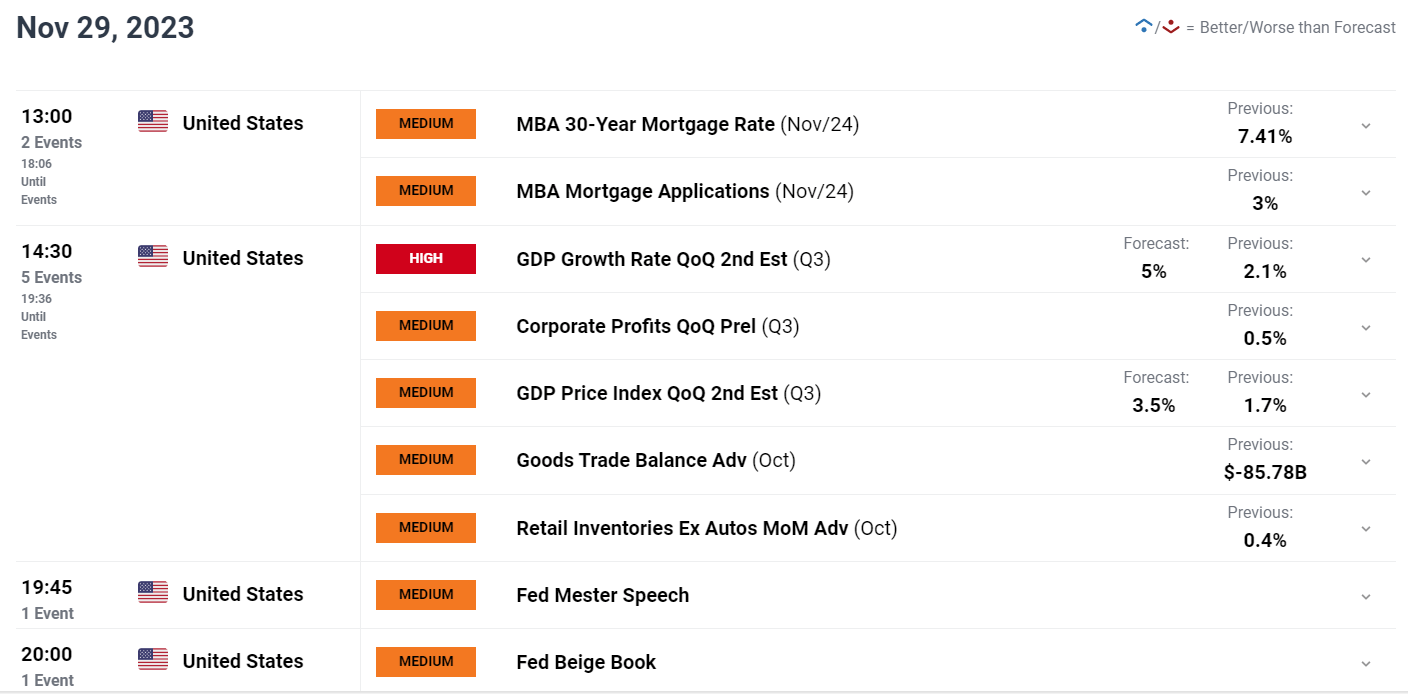Expand GDP Growth Rate QoQ 2nd Est details
Screen dimensions: 1408x694
pos(1366,260)
